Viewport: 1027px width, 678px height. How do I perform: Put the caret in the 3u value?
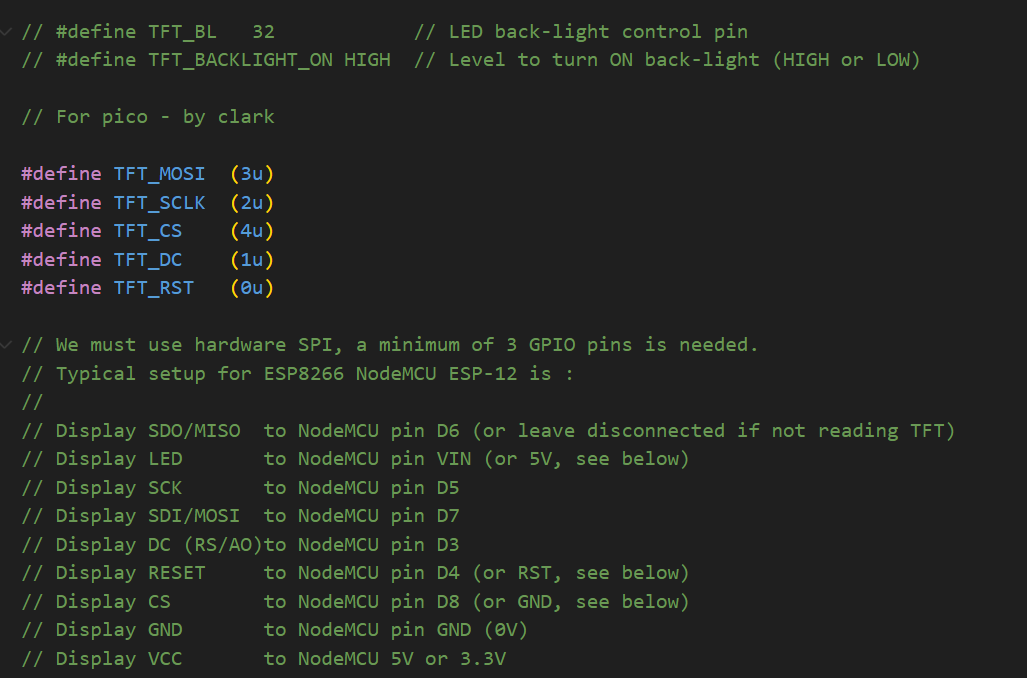tap(252, 174)
